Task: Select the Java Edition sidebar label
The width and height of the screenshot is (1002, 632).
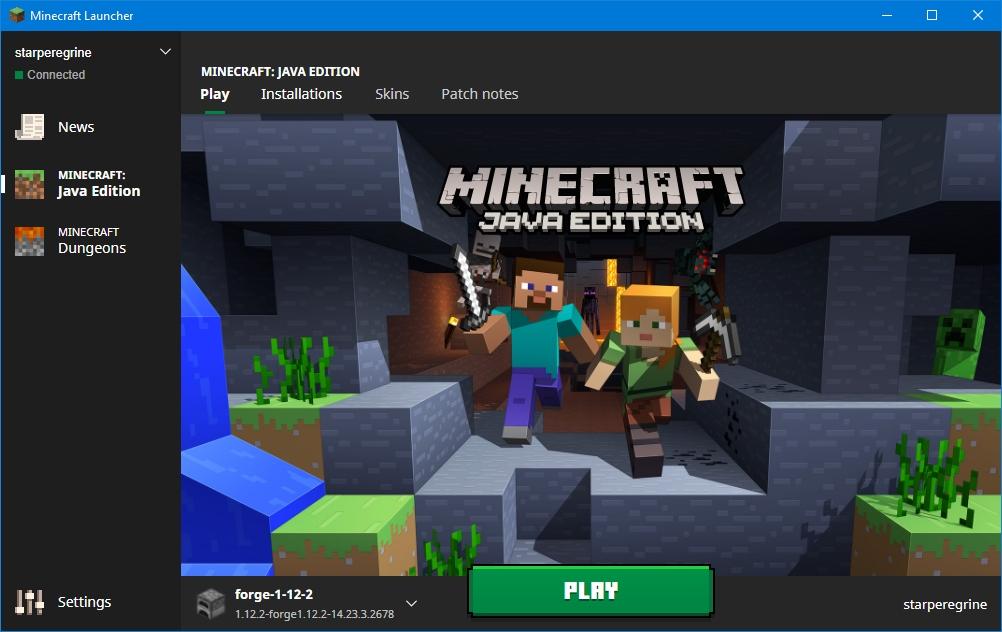Action: point(98,184)
